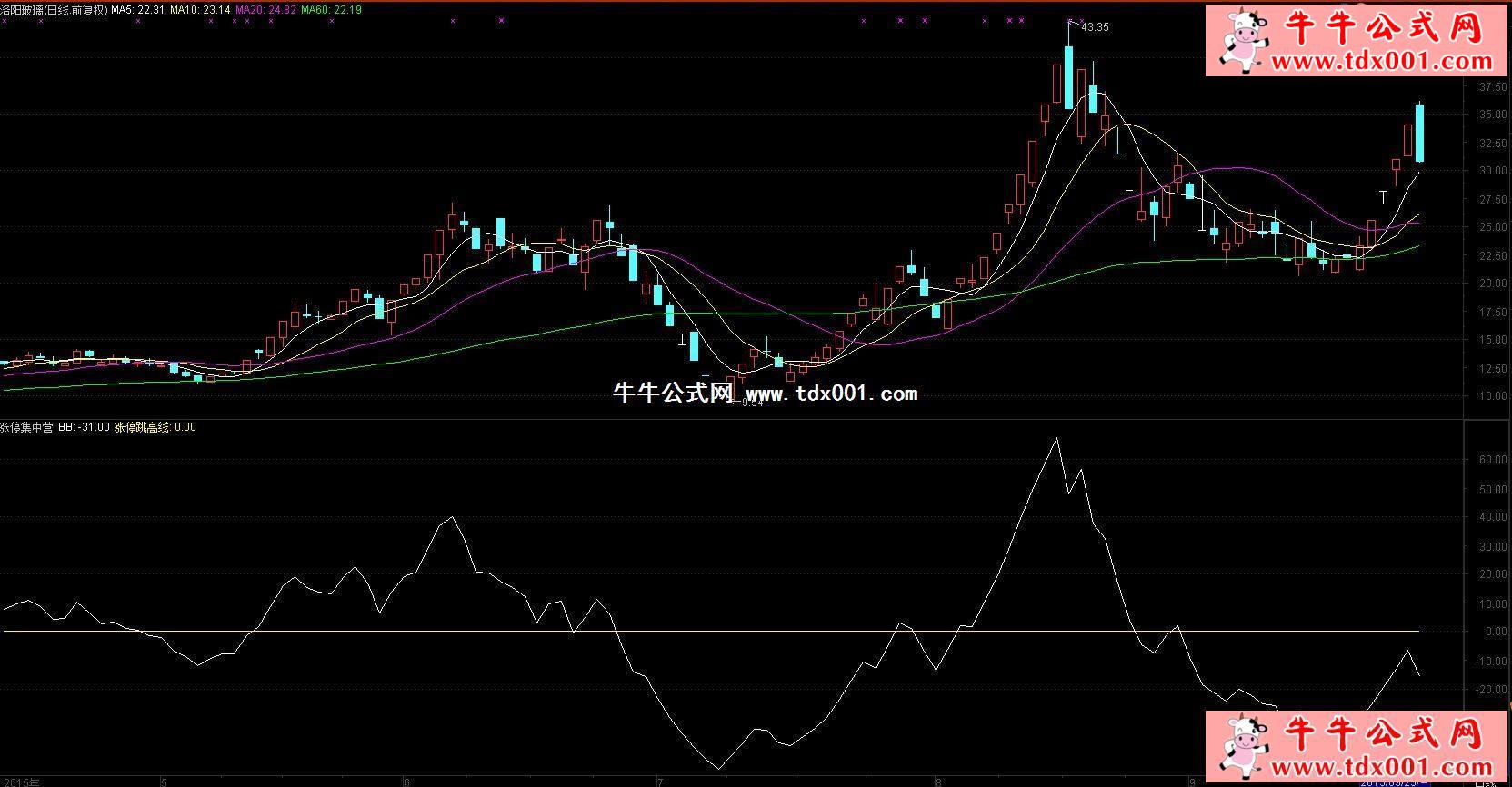Click month 6 on the time axis
1512x787 pixels.
tap(406, 781)
